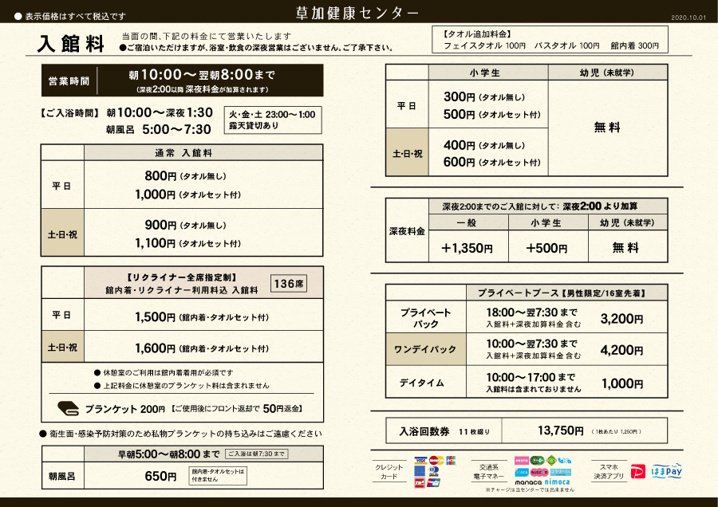Click the +1,350円 late-night fee
The image size is (718, 507).
tap(467, 248)
